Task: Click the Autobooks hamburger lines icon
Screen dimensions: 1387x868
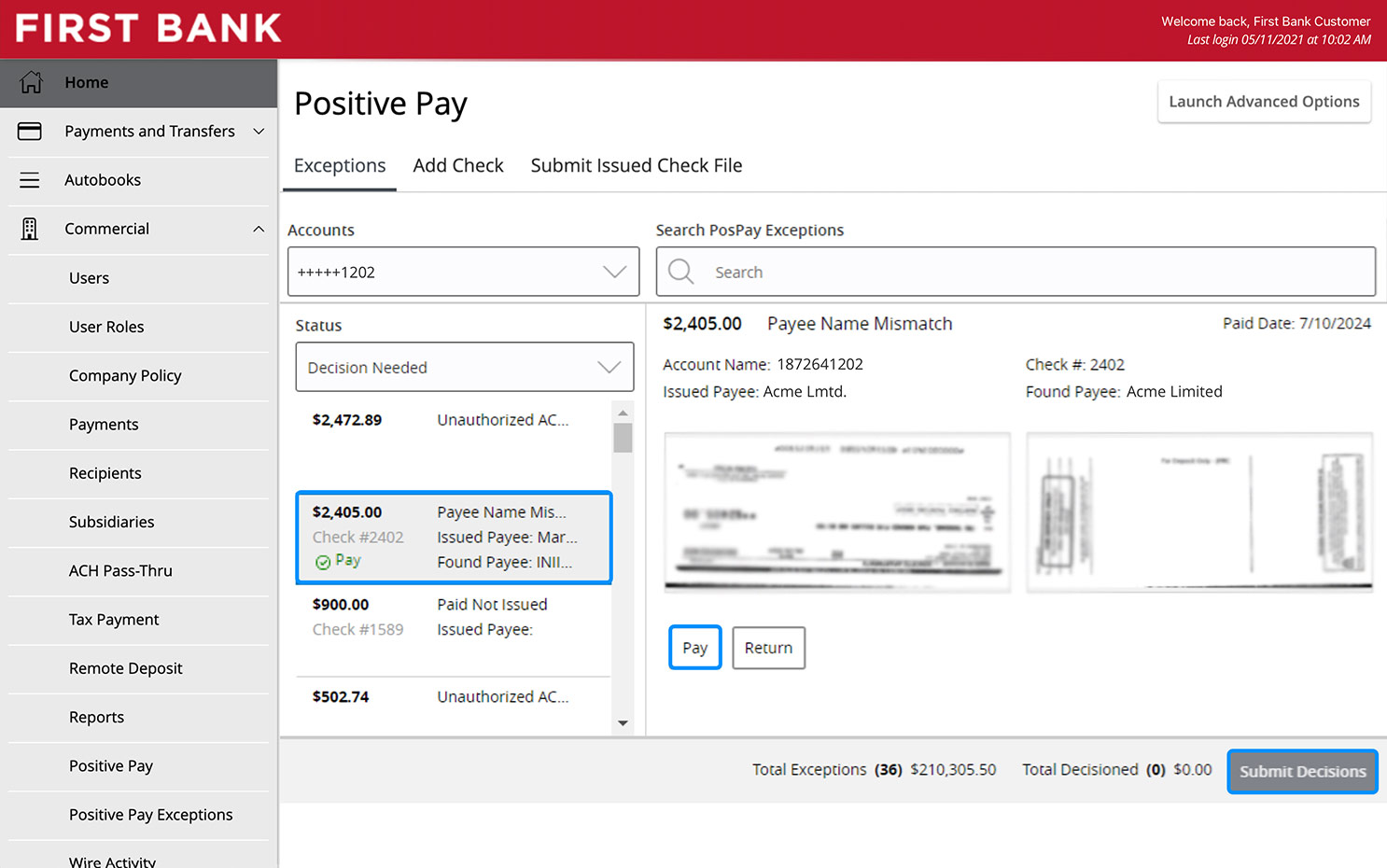Action: tap(30, 180)
